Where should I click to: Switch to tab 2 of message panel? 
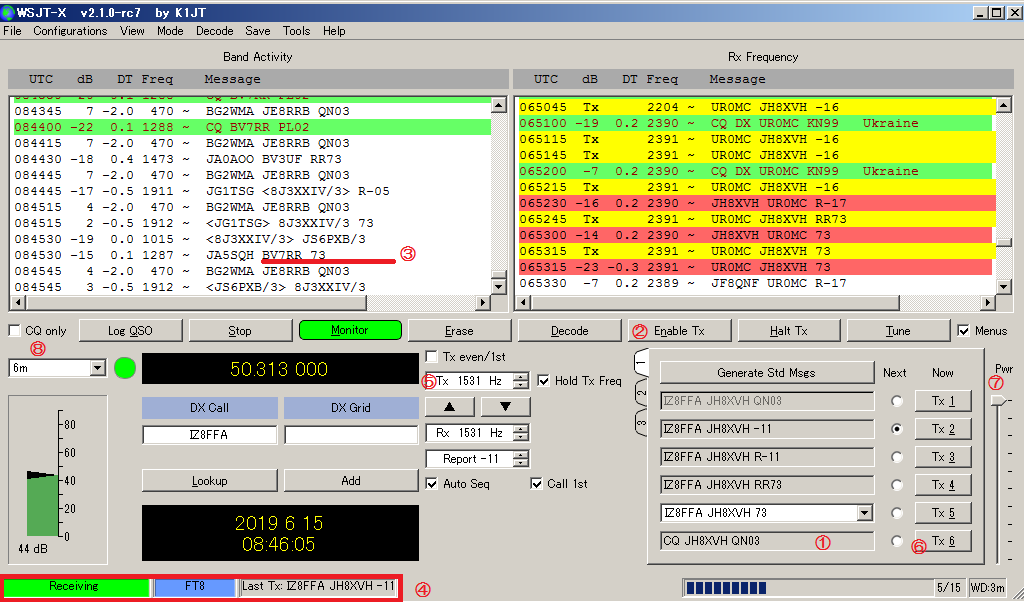[x=641, y=392]
